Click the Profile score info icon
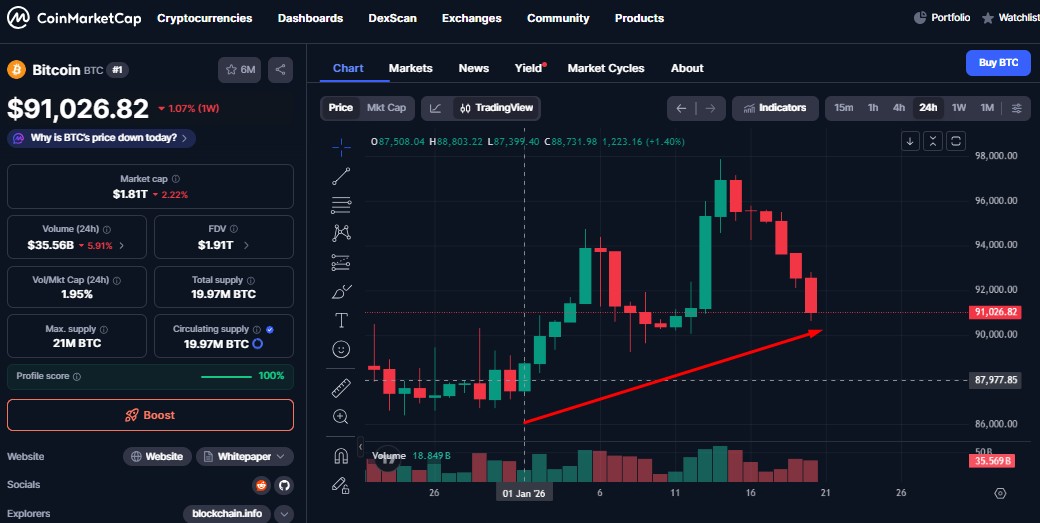This screenshot has height=523, width=1040. tap(77, 377)
